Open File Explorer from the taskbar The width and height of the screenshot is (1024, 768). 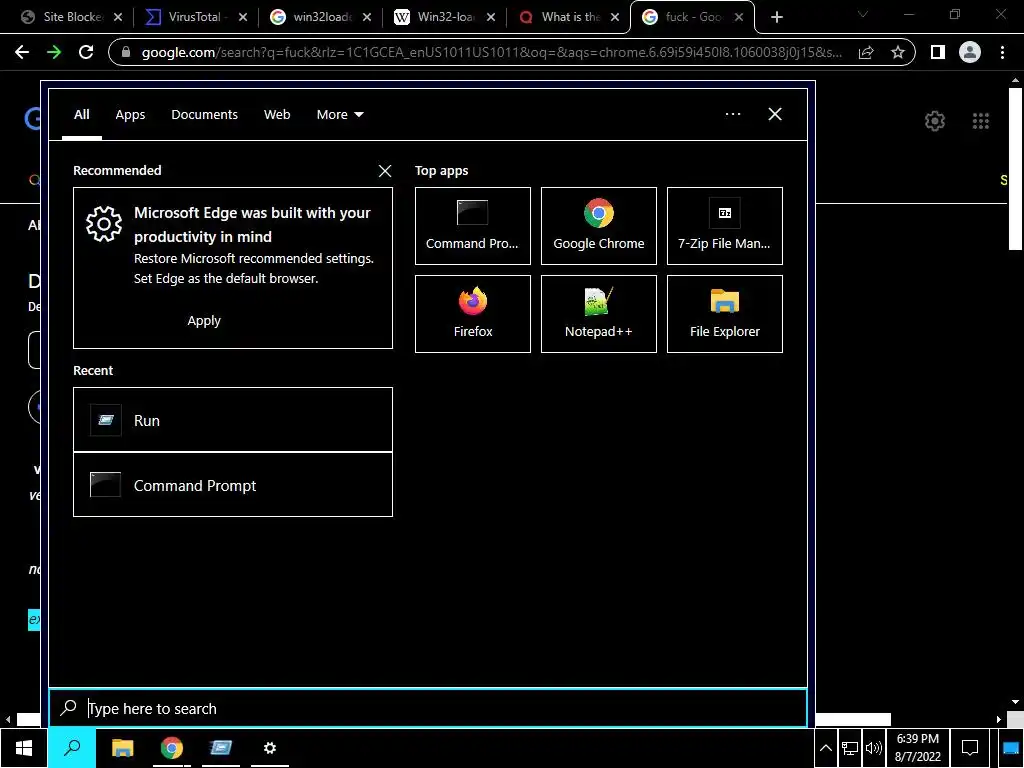tap(122, 748)
